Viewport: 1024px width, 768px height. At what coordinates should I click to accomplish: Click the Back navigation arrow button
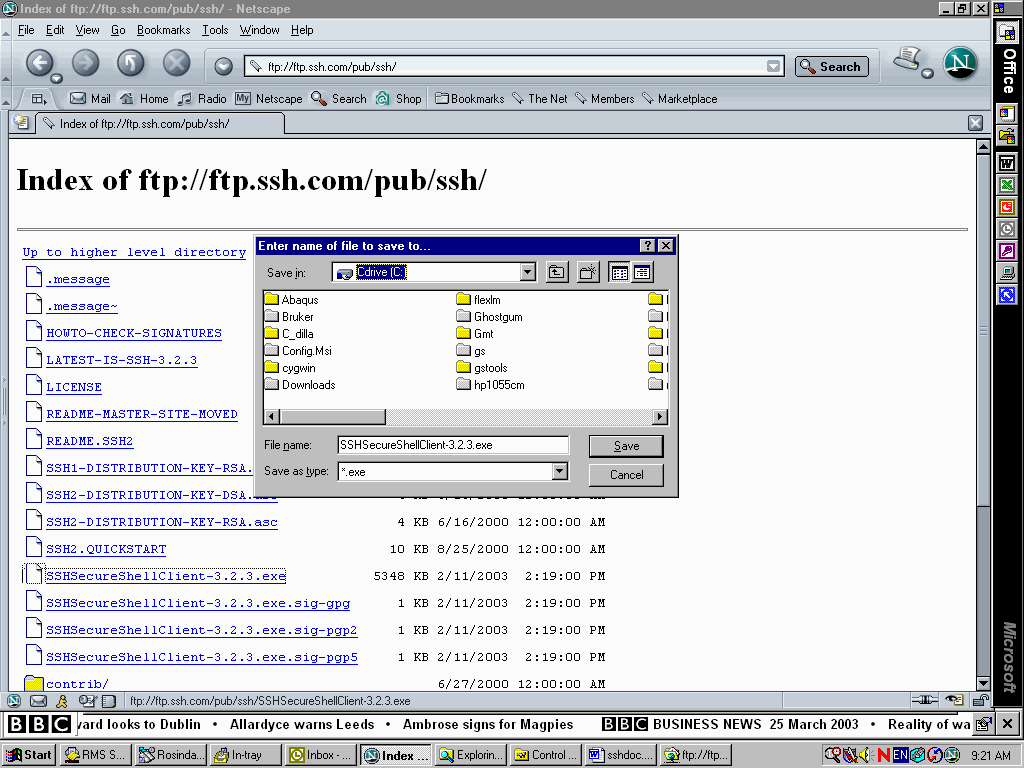pyautogui.click(x=39, y=64)
